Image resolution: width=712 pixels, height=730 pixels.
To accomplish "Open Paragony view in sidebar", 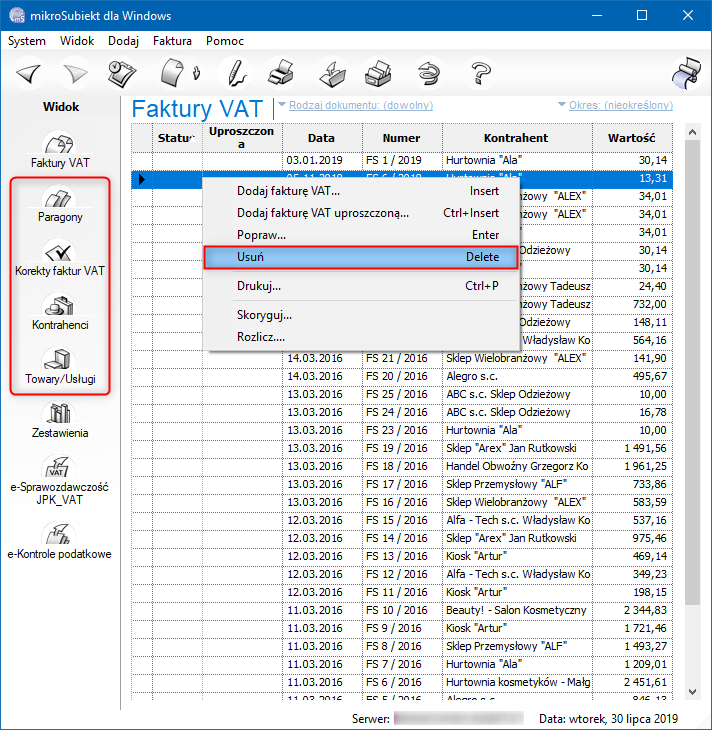I will [x=60, y=203].
